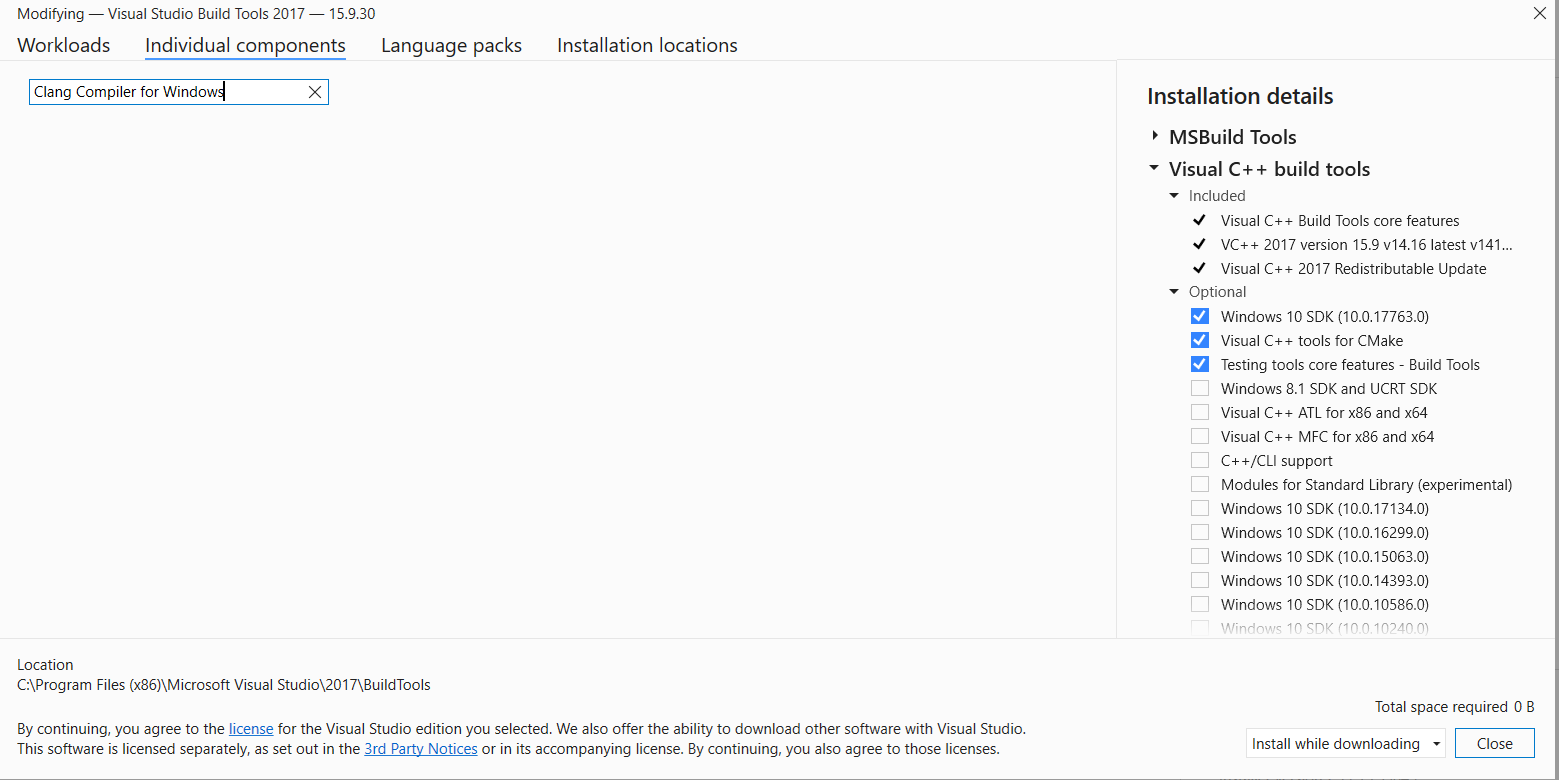Uncheck Testing tools core features - Build Tools
The width and height of the screenshot is (1559, 780).
(x=1200, y=364)
